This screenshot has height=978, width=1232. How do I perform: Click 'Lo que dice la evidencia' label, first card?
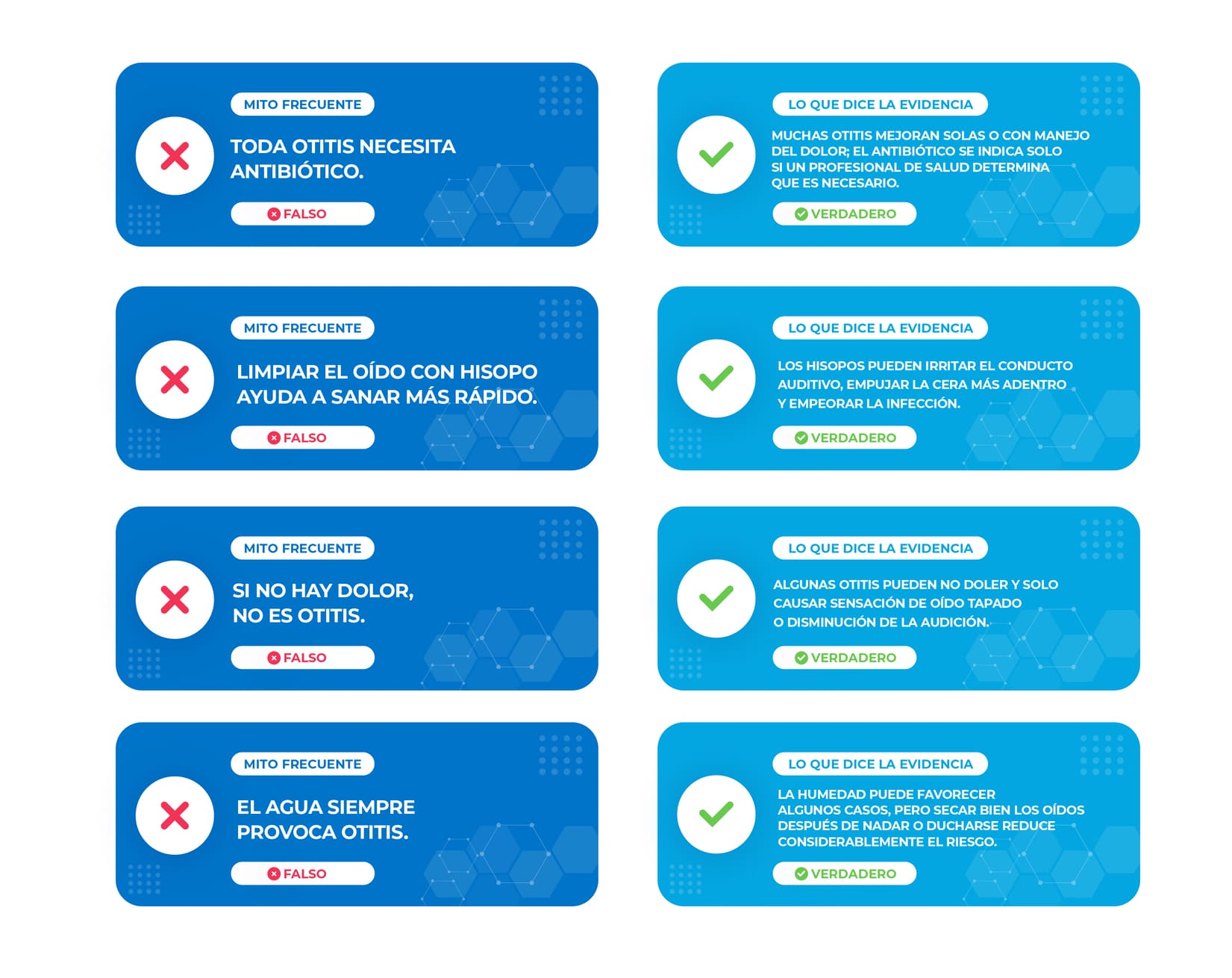click(x=880, y=105)
